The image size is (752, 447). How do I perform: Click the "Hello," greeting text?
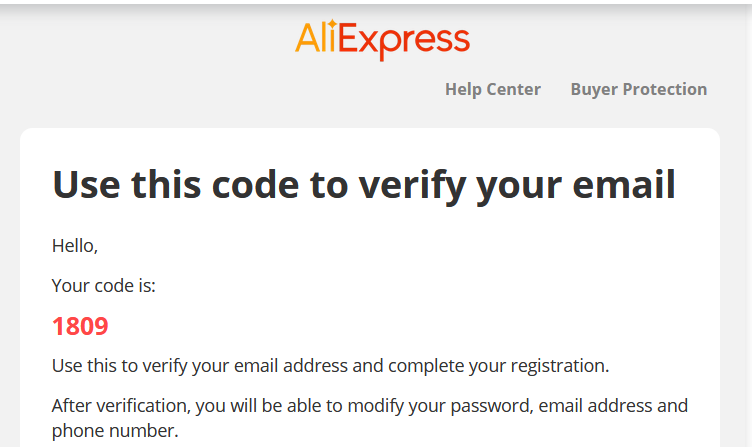coord(75,246)
